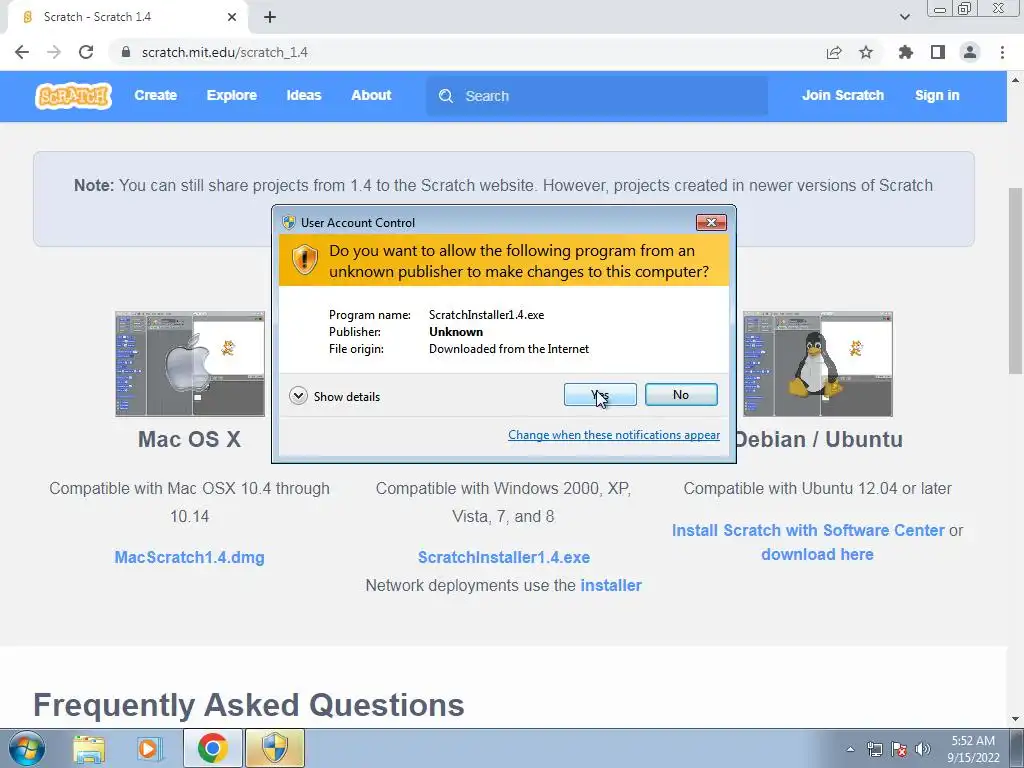Click the scrollbar down arrow
The image size is (1024, 768).
tap(1015, 719)
